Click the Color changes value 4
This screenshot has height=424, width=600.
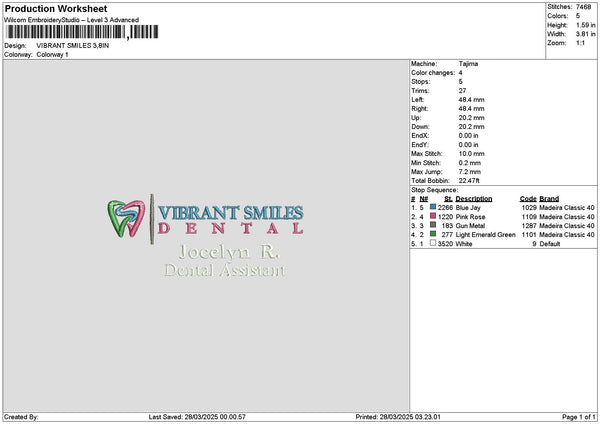point(461,73)
